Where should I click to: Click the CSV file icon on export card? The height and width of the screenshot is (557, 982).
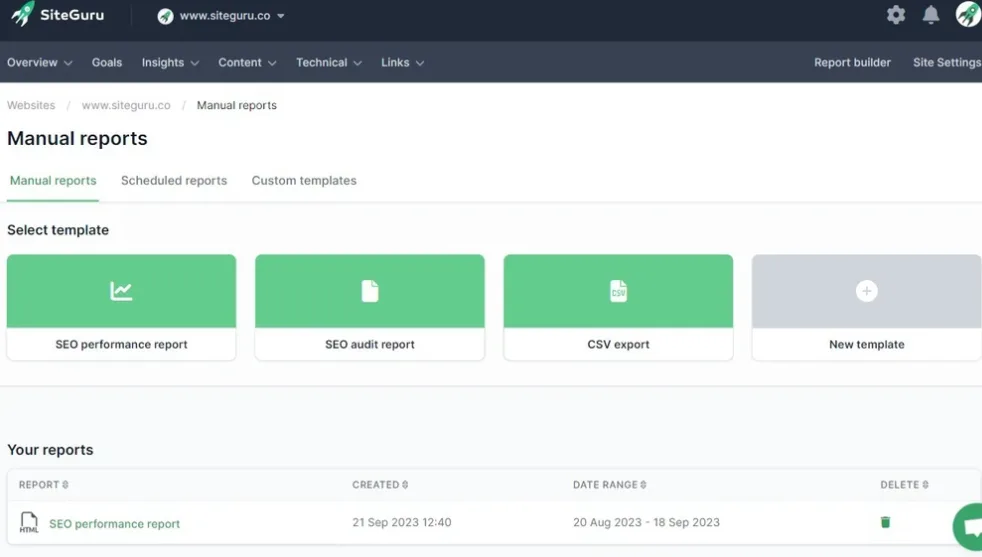(618, 291)
